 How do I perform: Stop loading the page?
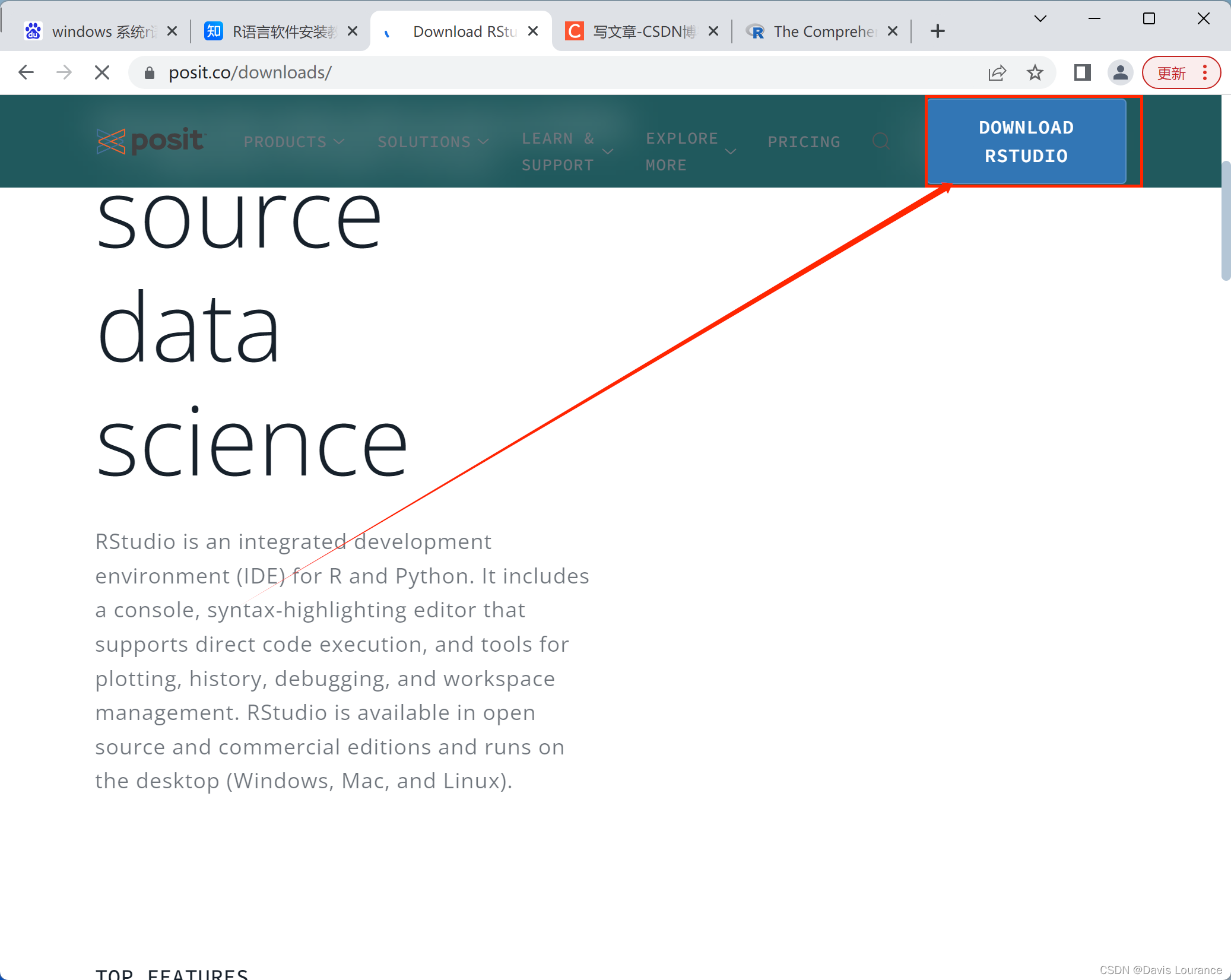[x=102, y=72]
